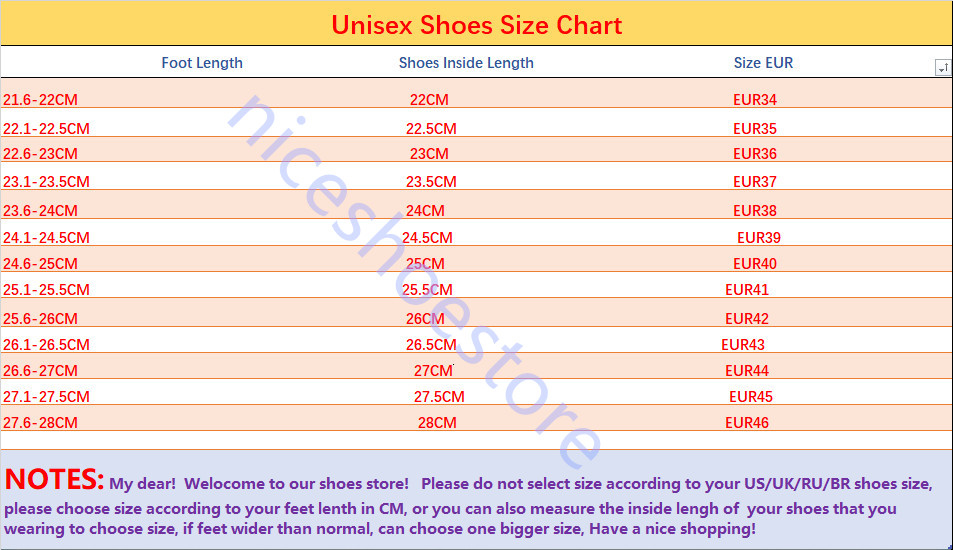Click the 23.1-23.5CM foot length cell
Image resolution: width=953 pixels, height=550 pixels.
pos(46,182)
